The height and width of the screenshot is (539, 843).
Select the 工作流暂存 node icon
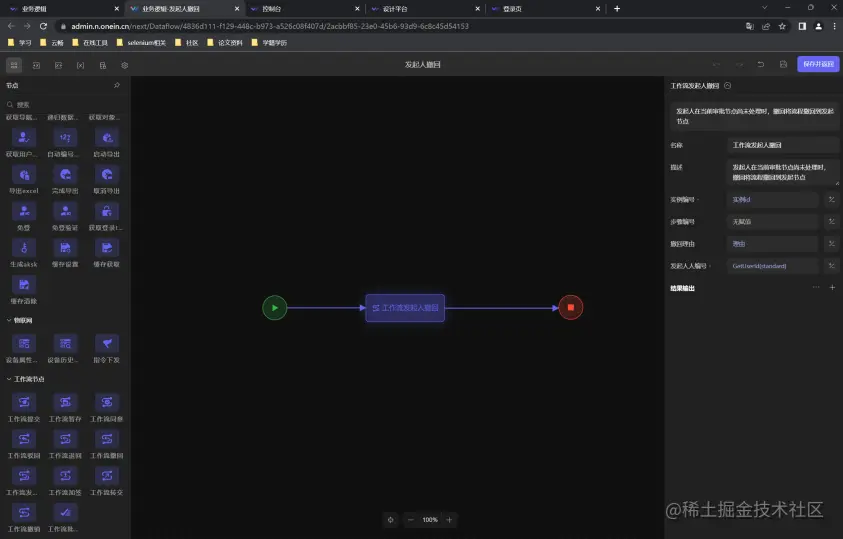65,403
